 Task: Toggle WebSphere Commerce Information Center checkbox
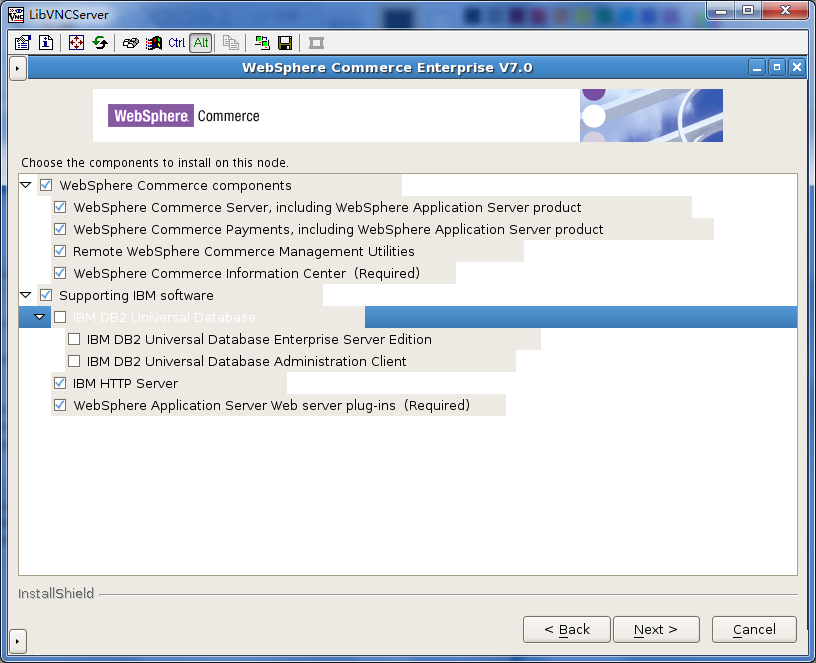60,273
